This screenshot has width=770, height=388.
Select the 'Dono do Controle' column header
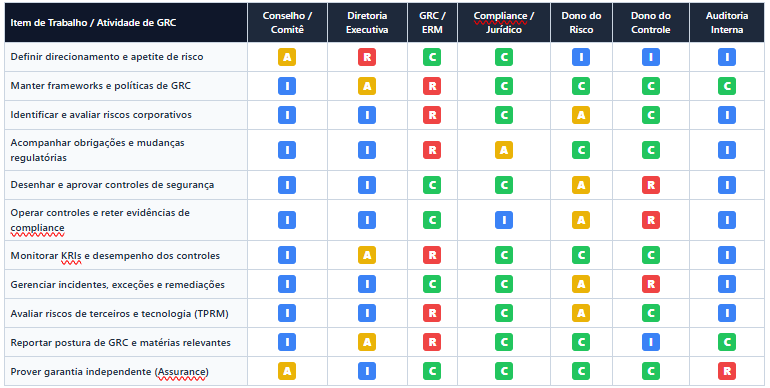pyautogui.click(x=651, y=23)
